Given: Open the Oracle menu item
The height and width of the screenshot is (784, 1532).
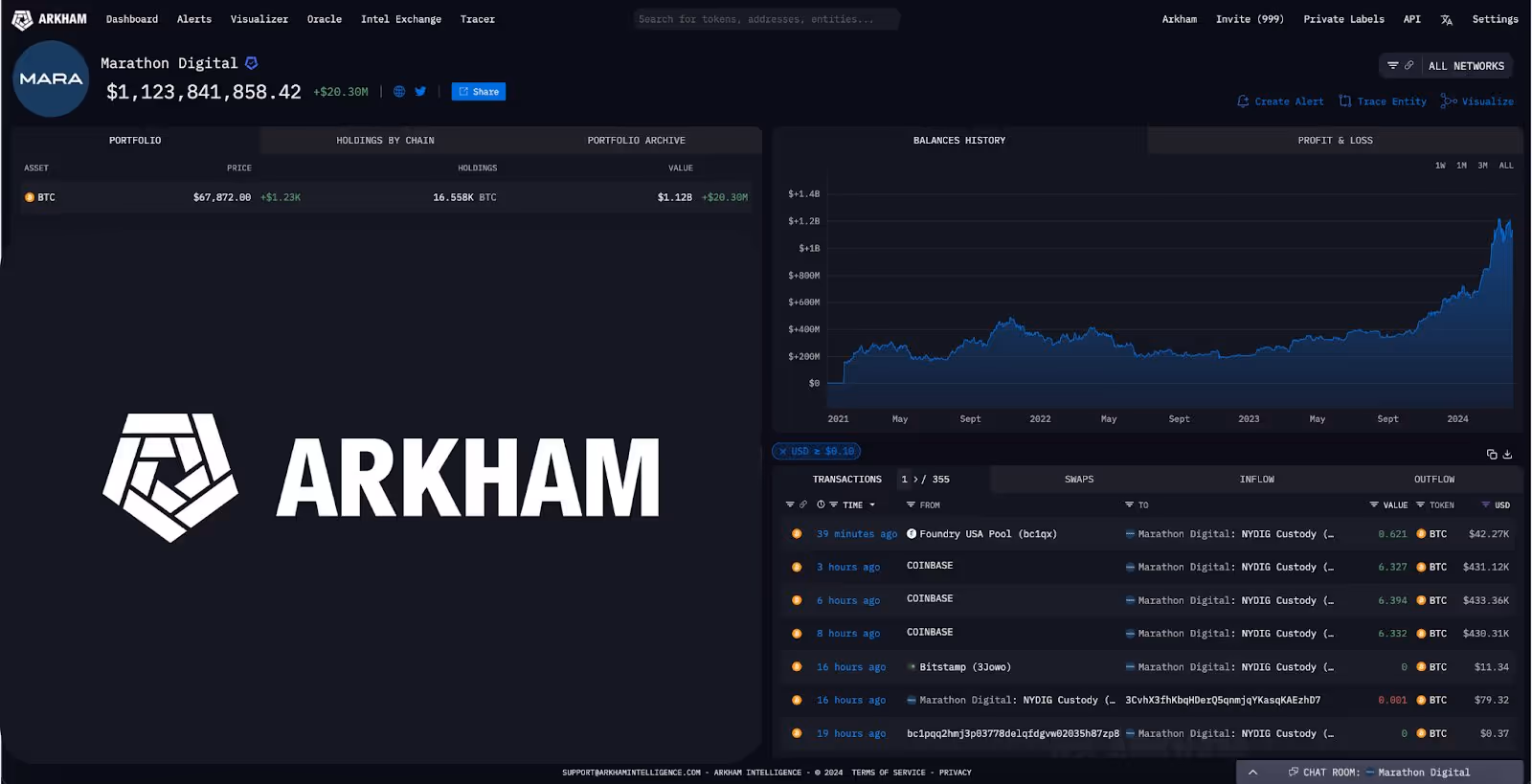Looking at the screenshot, I should (x=325, y=19).
